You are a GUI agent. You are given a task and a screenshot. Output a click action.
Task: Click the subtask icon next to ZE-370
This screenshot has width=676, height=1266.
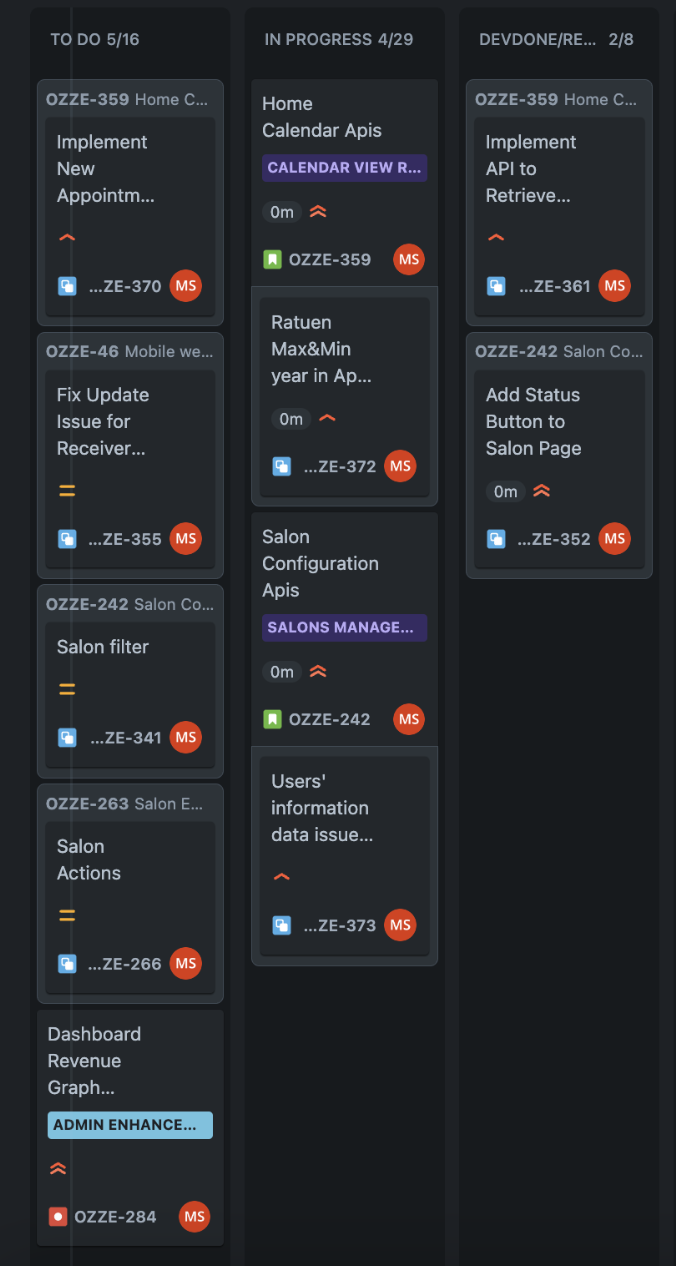coord(67,286)
